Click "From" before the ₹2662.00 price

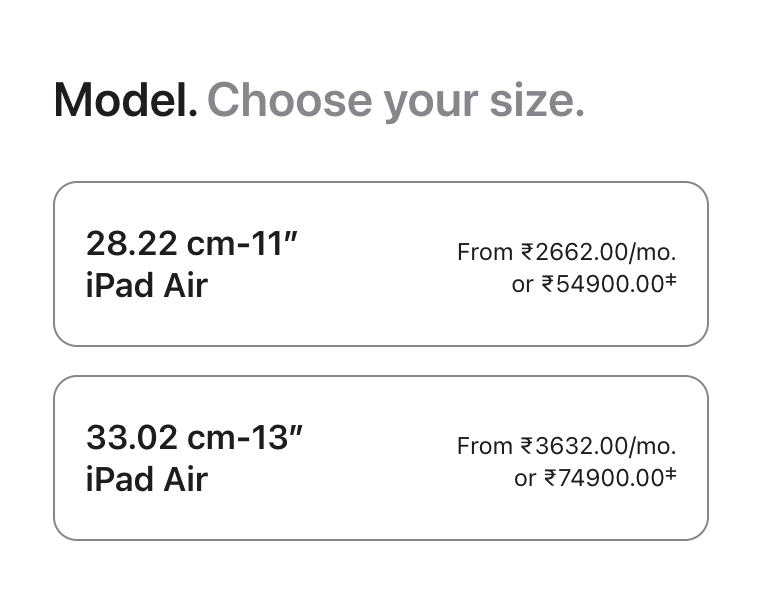coord(485,252)
